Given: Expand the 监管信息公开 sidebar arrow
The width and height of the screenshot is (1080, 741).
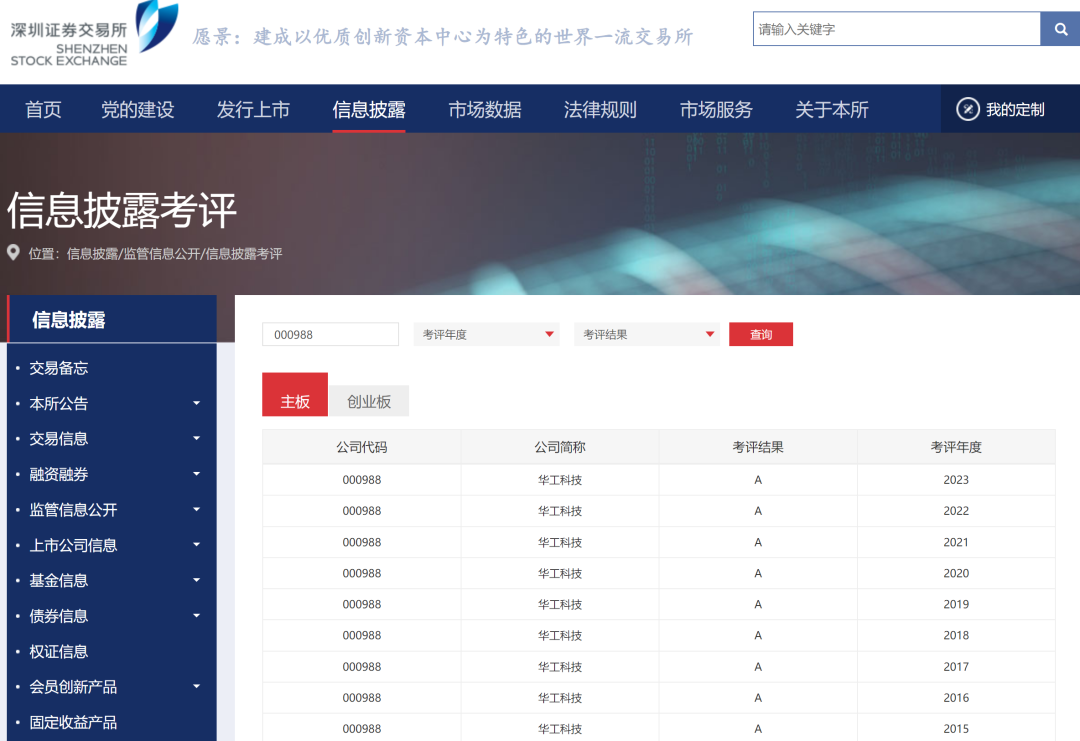Looking at the screenshot, I should pyautogui.click(x=196, y=510).
